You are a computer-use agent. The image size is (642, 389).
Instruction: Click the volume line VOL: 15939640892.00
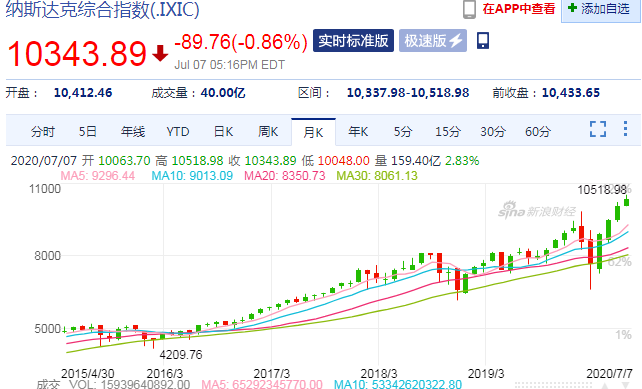click(129, 384)
